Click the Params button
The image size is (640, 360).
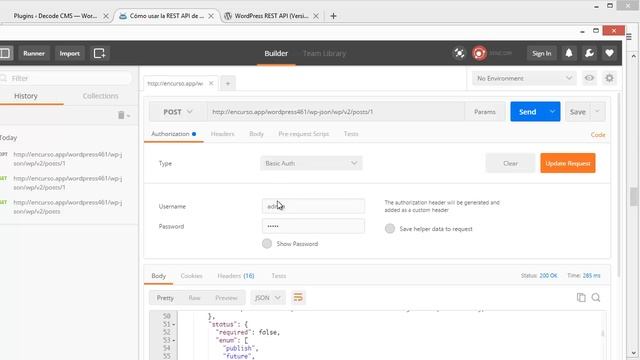pos(484,112)
